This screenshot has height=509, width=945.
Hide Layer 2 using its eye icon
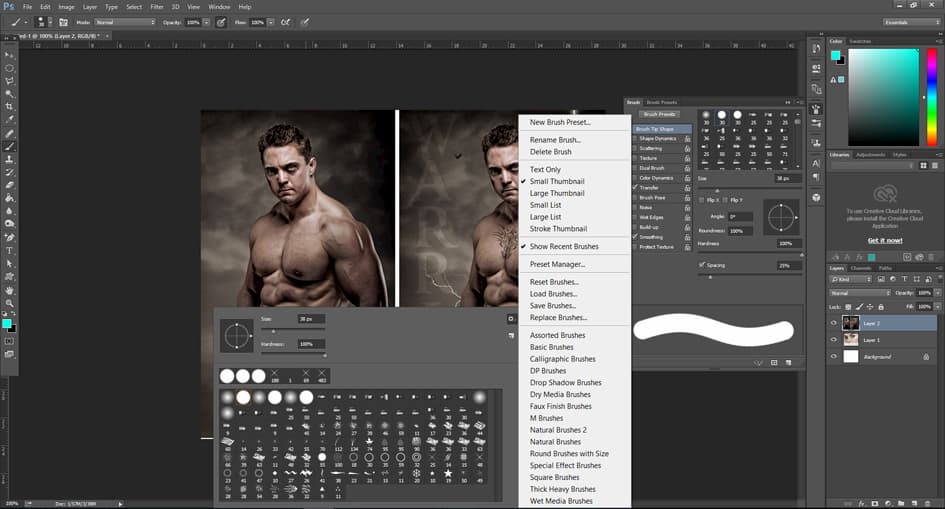(x=834, y=324)
